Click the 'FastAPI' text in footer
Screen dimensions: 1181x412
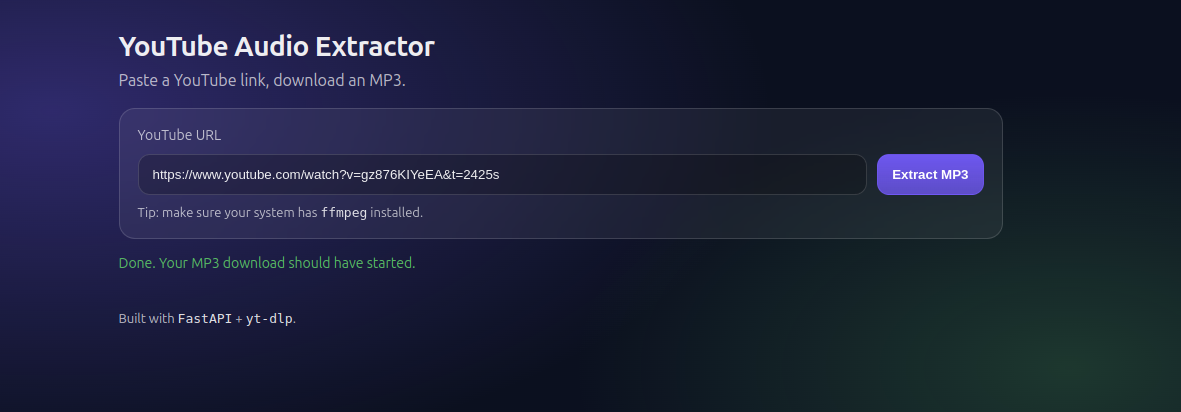[204, 319]
